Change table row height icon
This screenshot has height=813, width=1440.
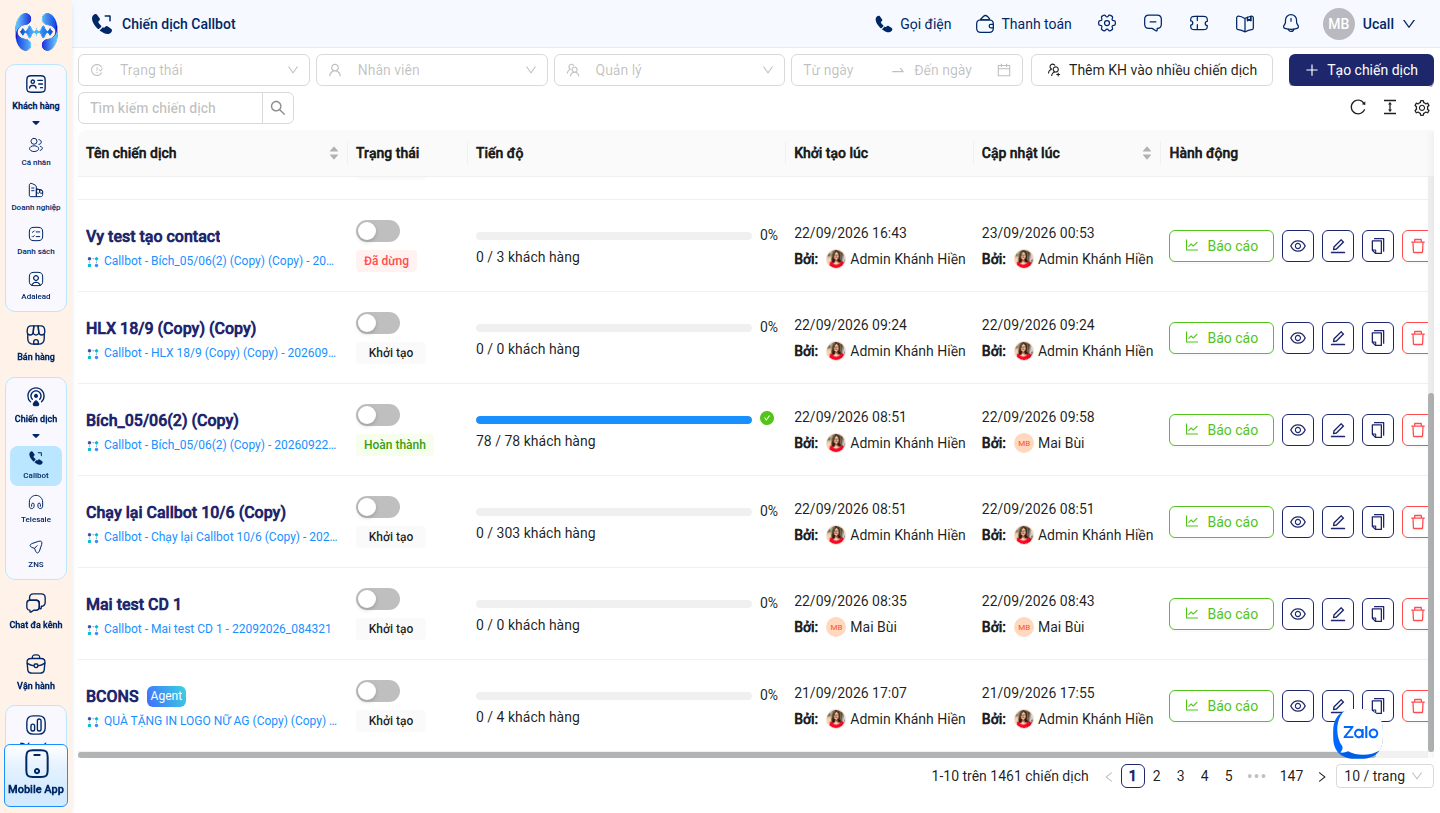[x=1389, y=108]
